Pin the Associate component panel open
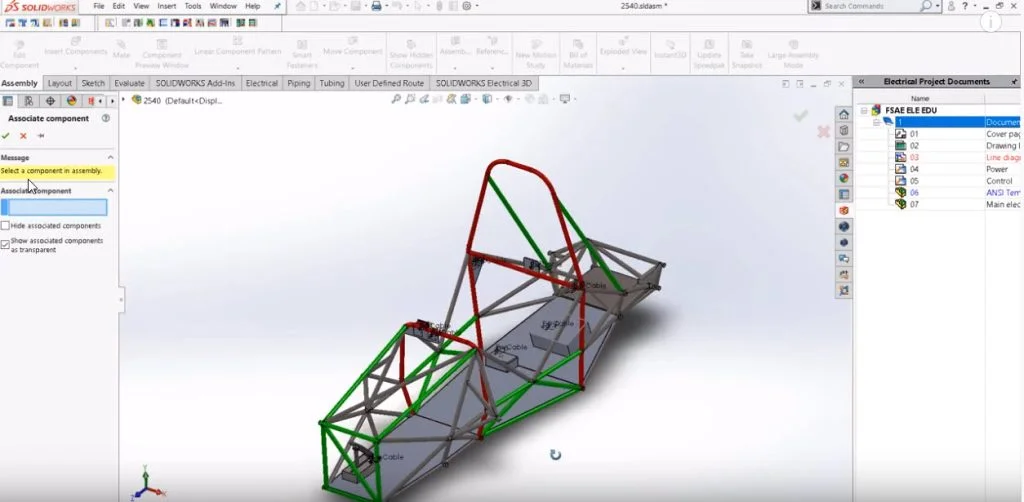This screenshot has width=1024, height=502. point(40,136)
